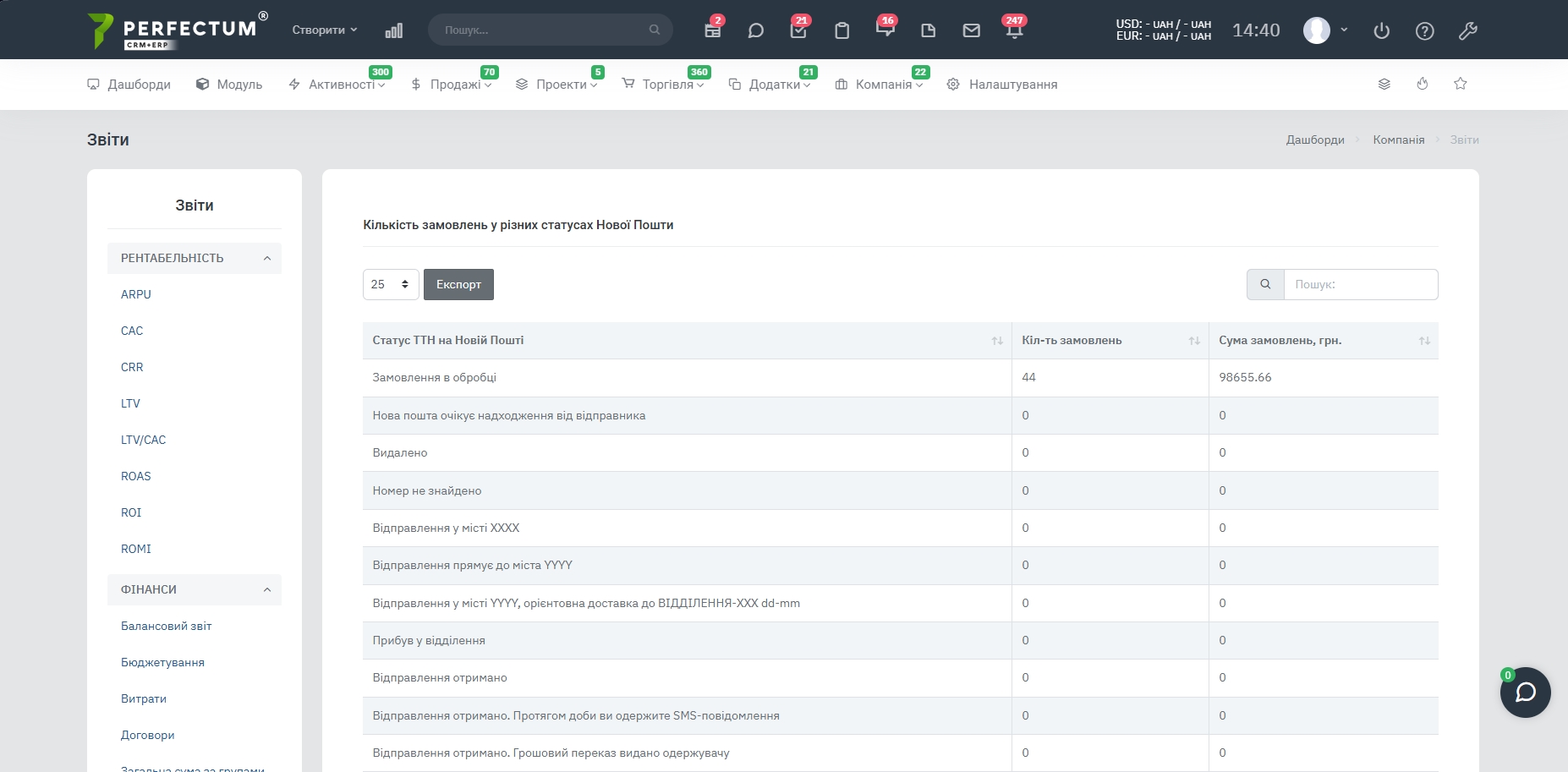Open the Продажі menu dropdown
Screen dimensions: 1568x772
[451, 85]
